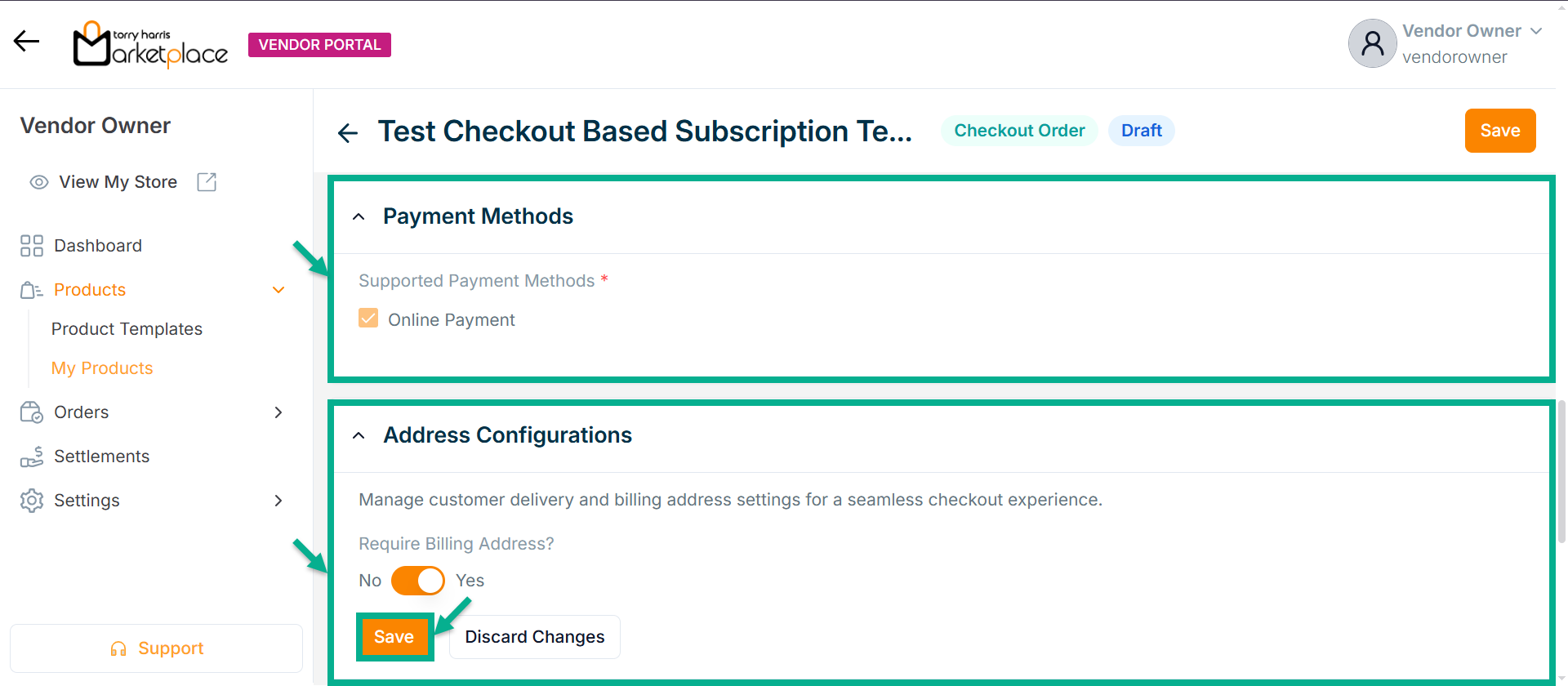
Task: Toggle the Require Billing Address switch
Action: coord(417,581)
